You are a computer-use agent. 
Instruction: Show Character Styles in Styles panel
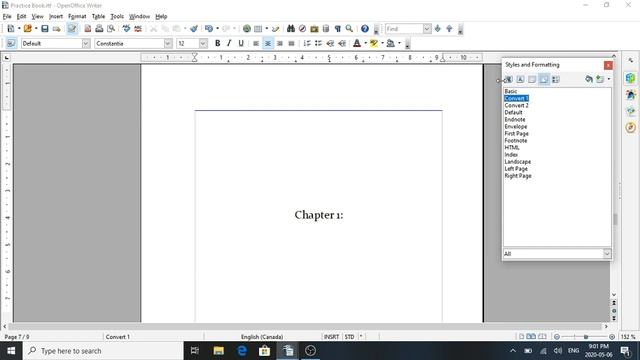[520, 79]
